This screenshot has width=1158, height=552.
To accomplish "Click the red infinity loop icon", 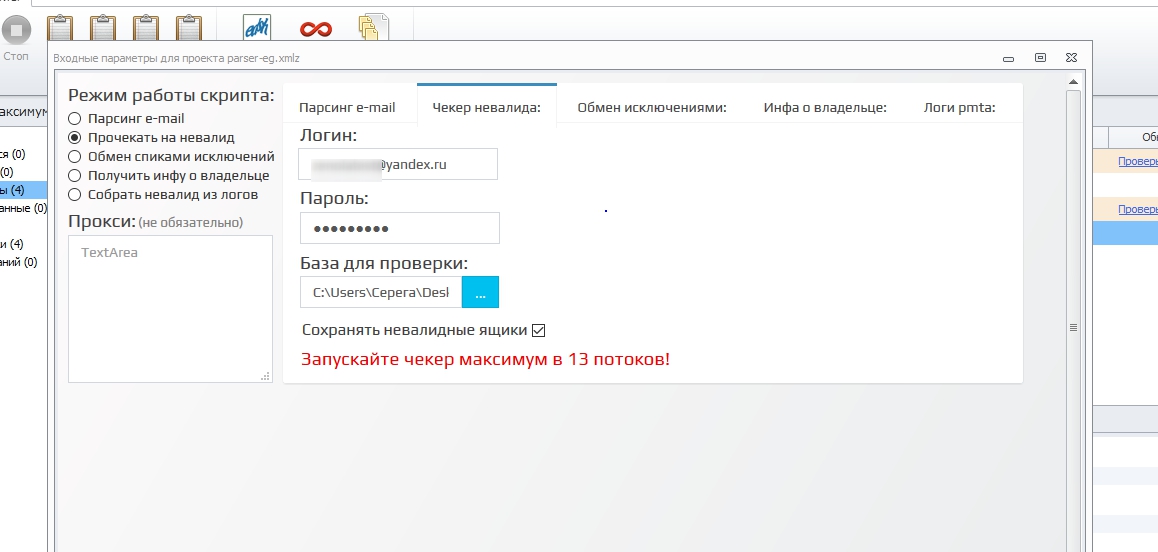I will coord(315,30).
